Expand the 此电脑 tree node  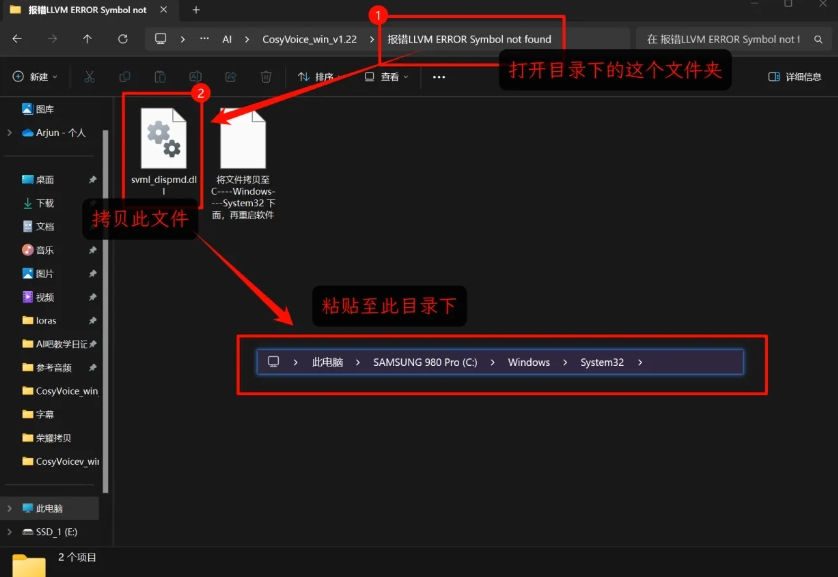(9, 509)
